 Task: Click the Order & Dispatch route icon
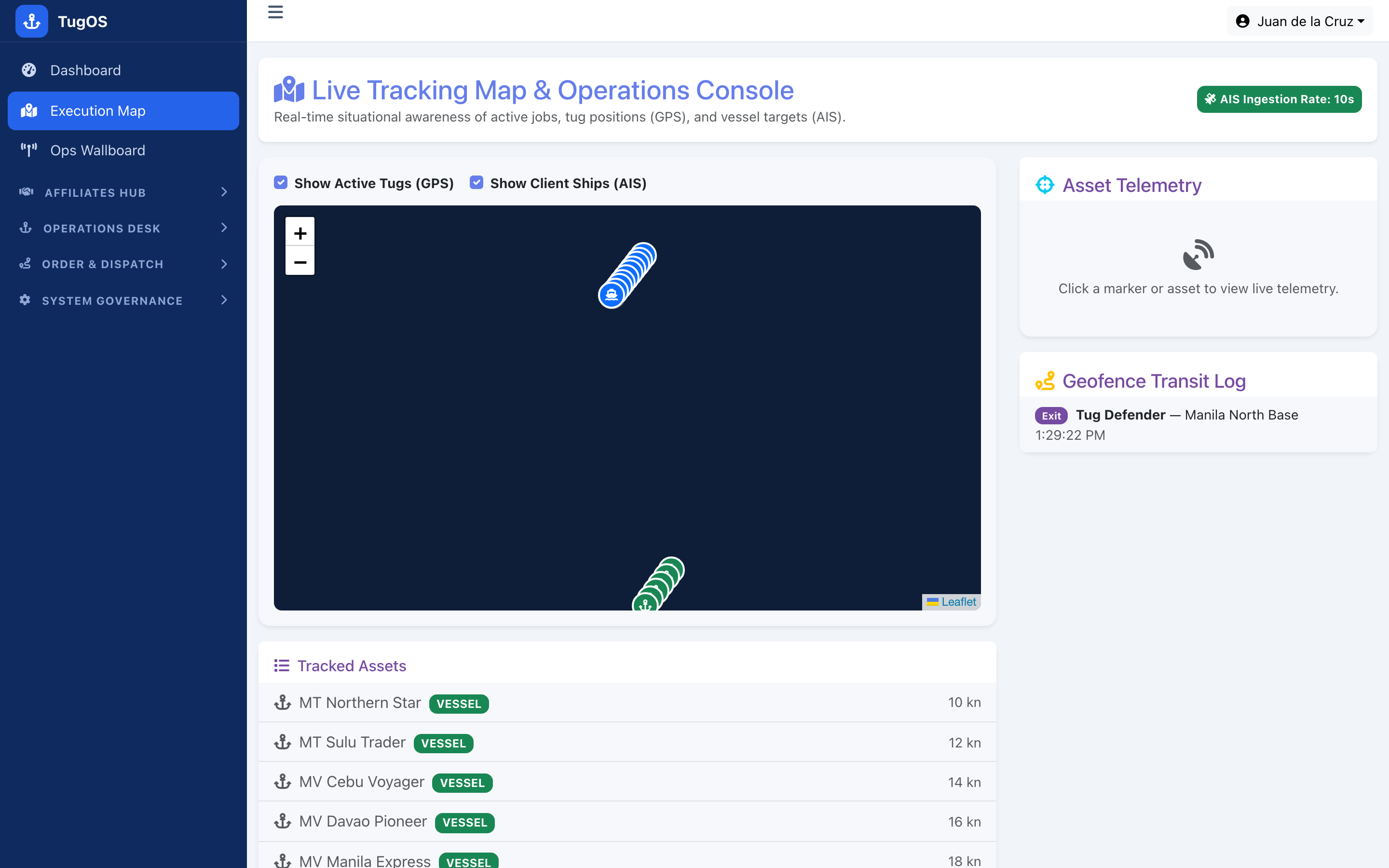point(25,264)
